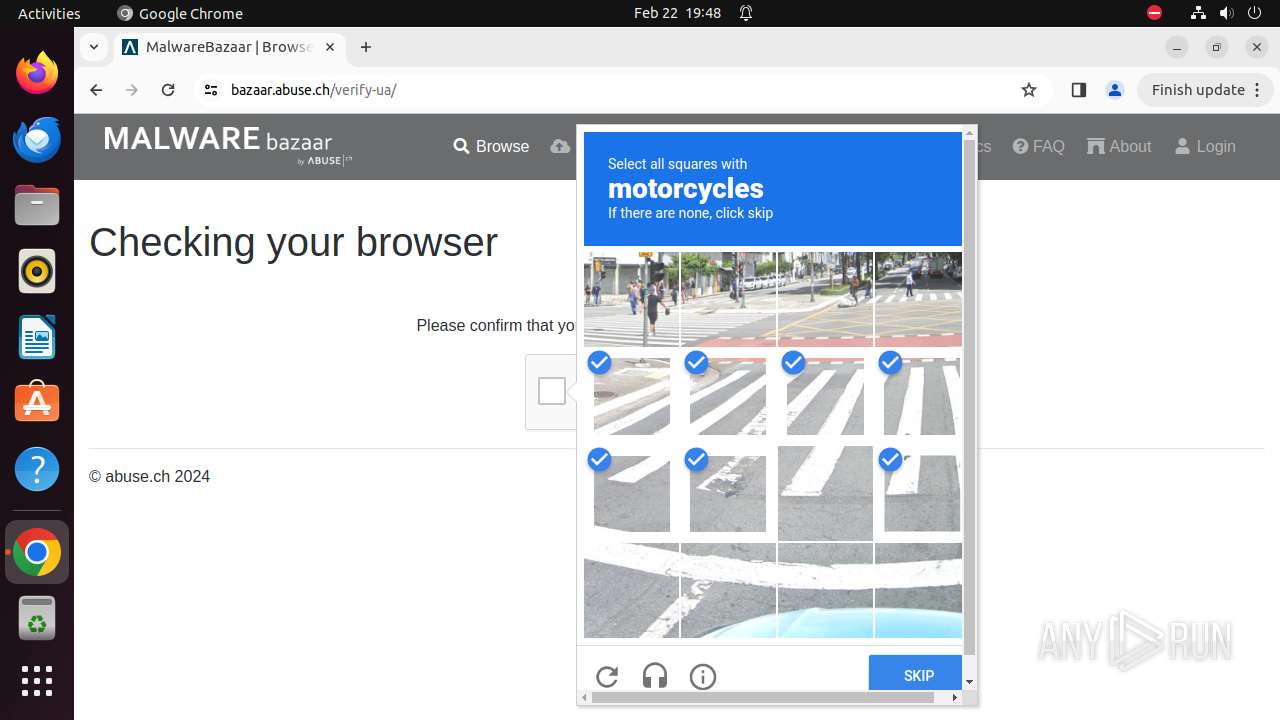The height and width of the screenshot is (720, 1280).
Task: Go back to previous page
Action: click(x=96, y=90)
